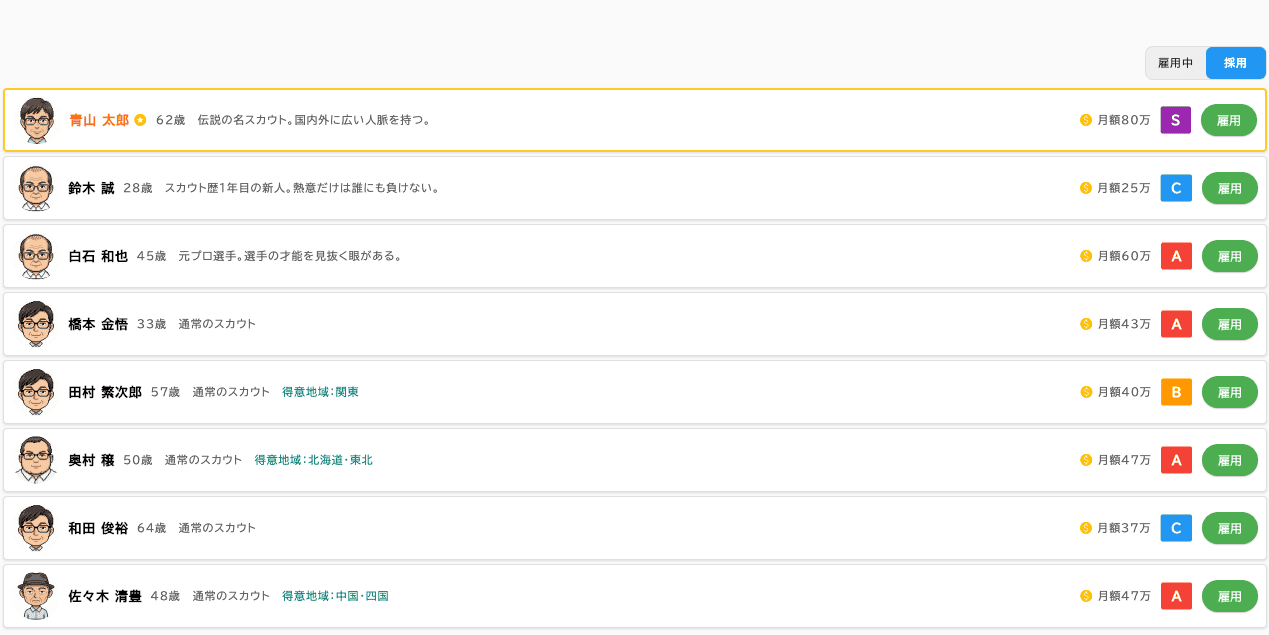Hire scout 奥村 穣 via 雇用
This screenshot has height=635, width=1269.
1228,460
